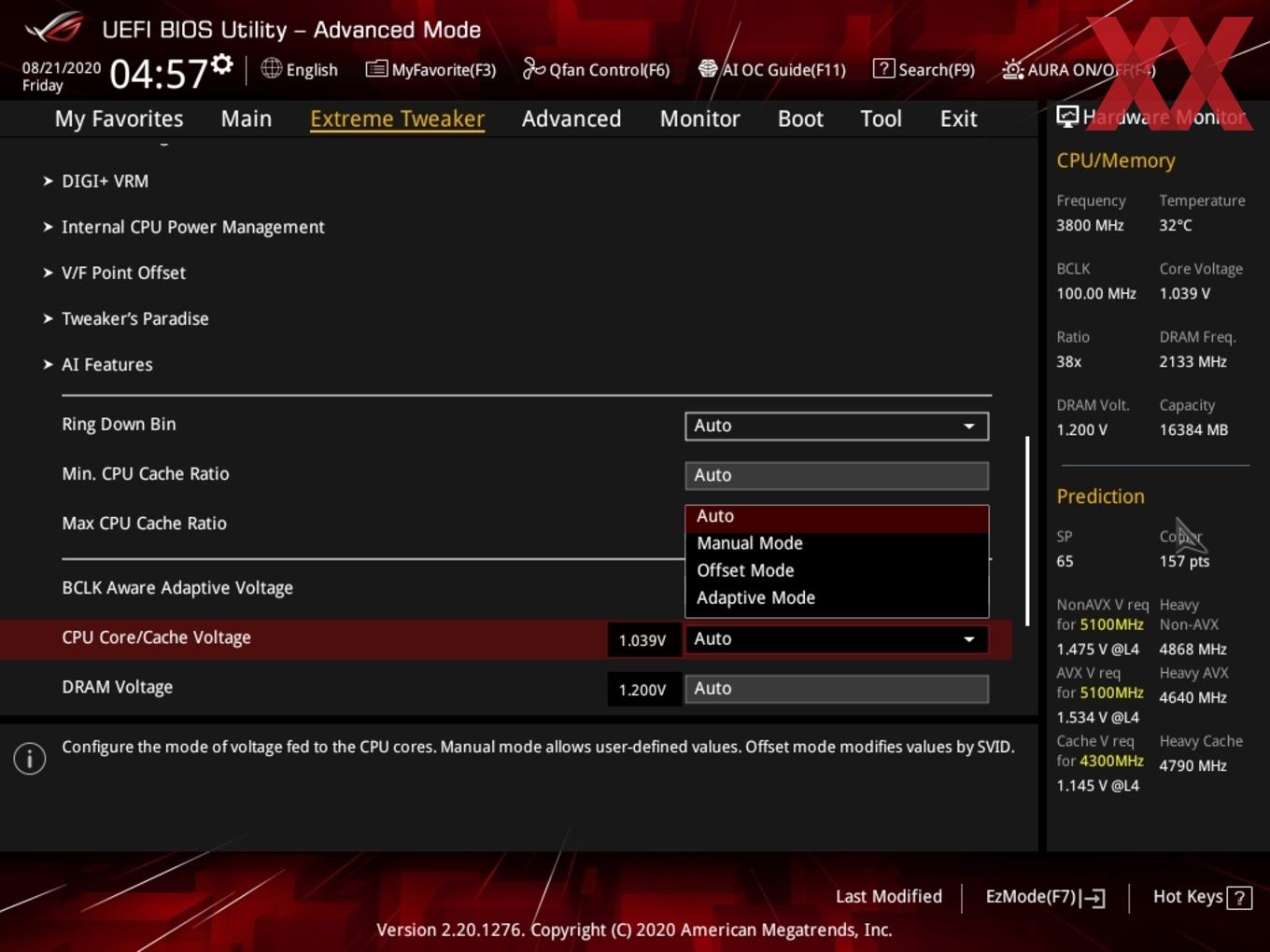The image size is (1270, 952).
Task: Click the MyFavorite list icon
Action: 376,69
